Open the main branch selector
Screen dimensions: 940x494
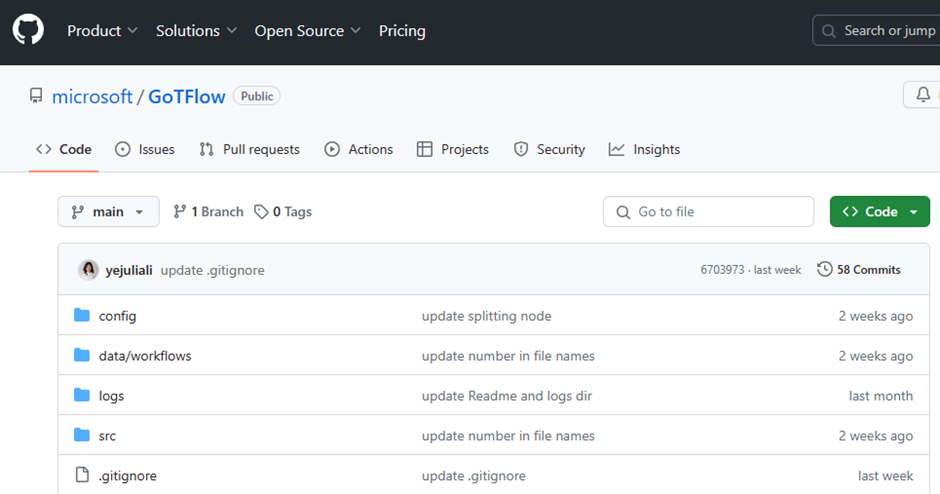[x=108, y=212]
